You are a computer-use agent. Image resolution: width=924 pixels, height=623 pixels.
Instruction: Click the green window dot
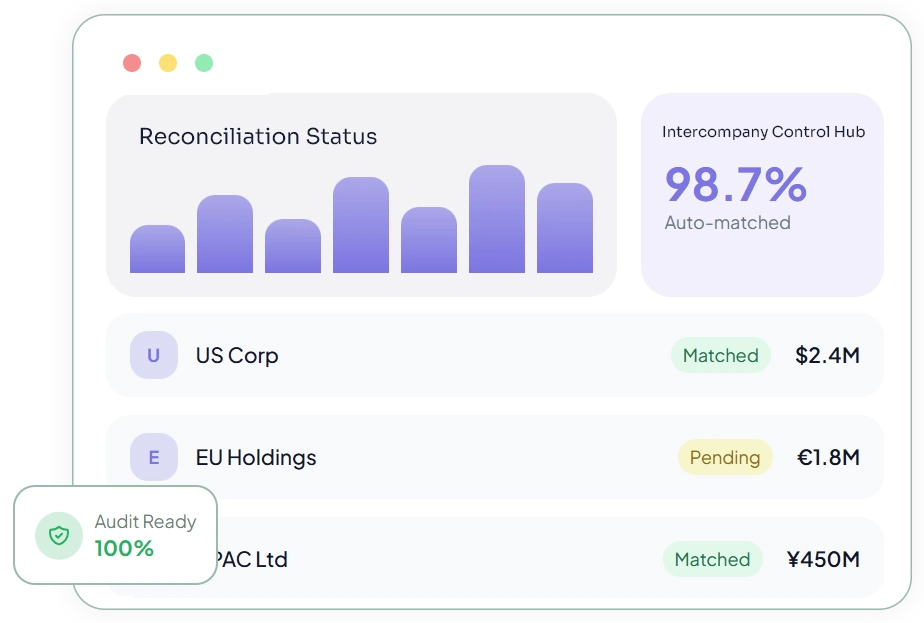pyautogui.click(x=204, y=63)
